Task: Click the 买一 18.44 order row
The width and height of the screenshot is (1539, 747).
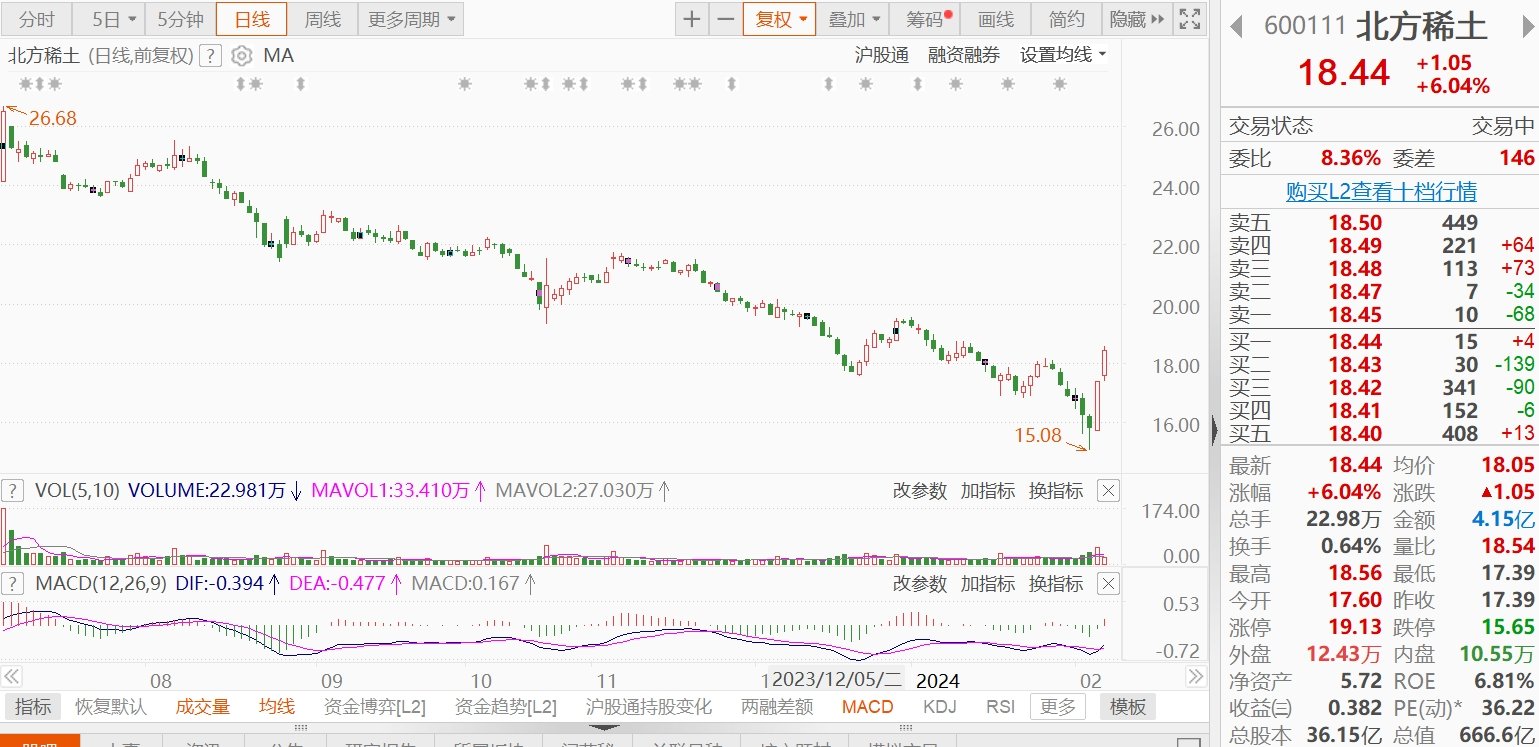Action: (x=1381, y=342)
